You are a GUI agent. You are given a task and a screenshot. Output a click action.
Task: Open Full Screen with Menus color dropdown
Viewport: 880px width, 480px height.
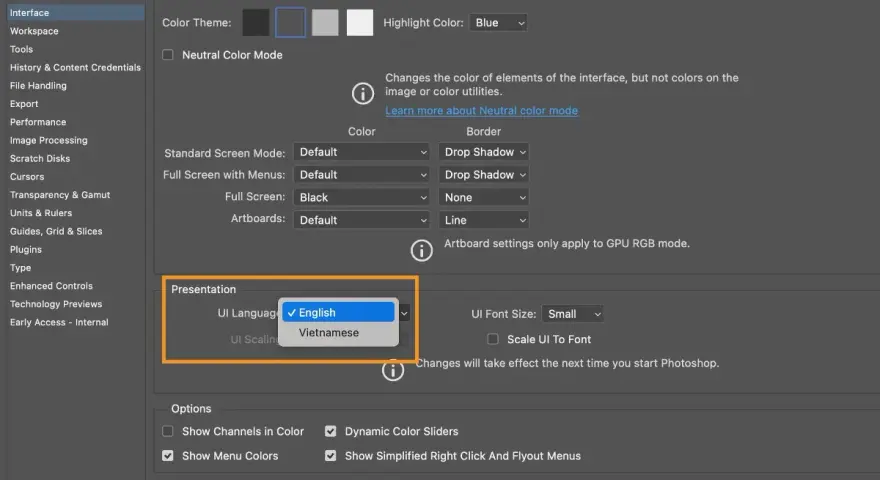coord(361,175)
